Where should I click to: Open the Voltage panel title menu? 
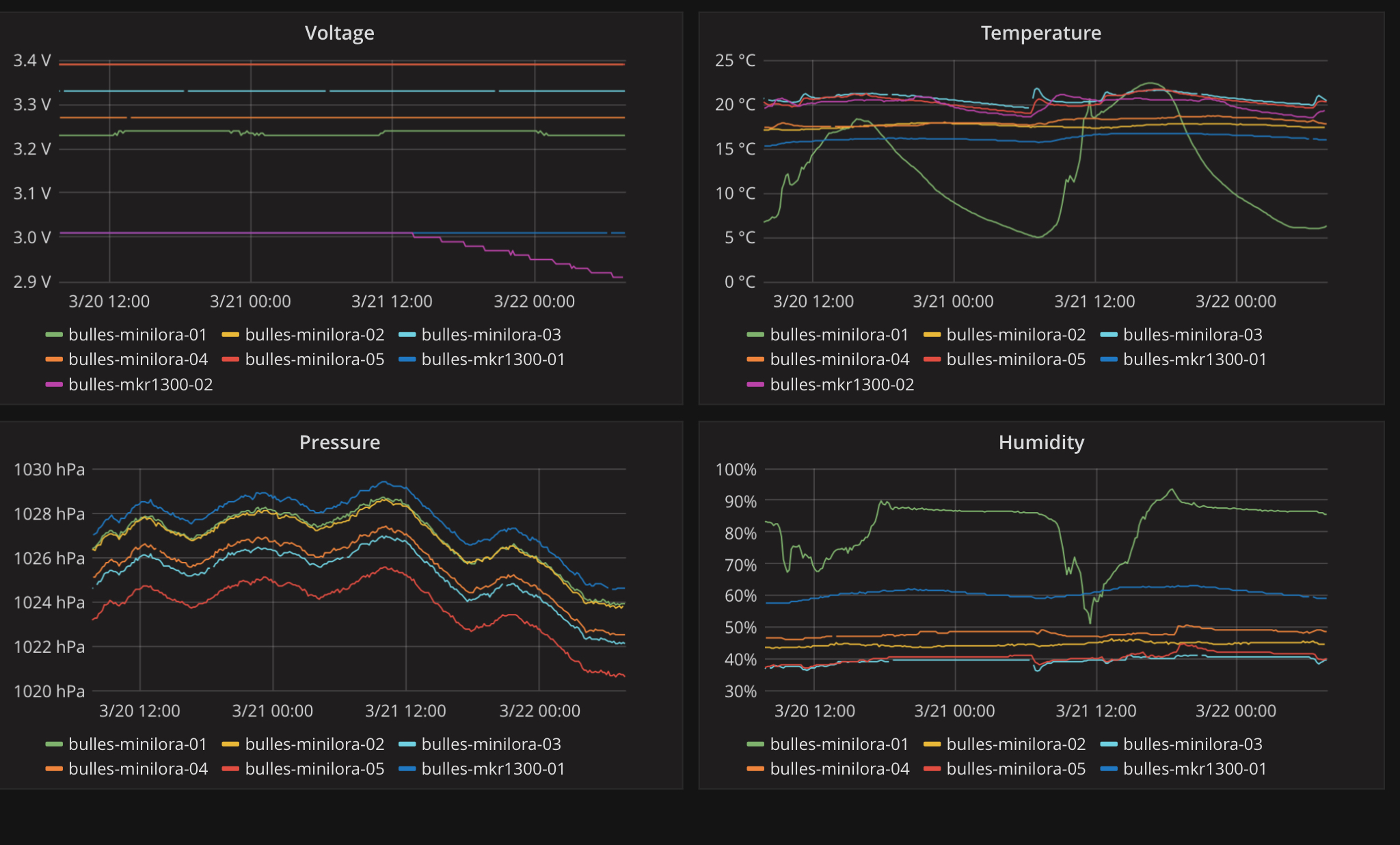pos(339,33)
